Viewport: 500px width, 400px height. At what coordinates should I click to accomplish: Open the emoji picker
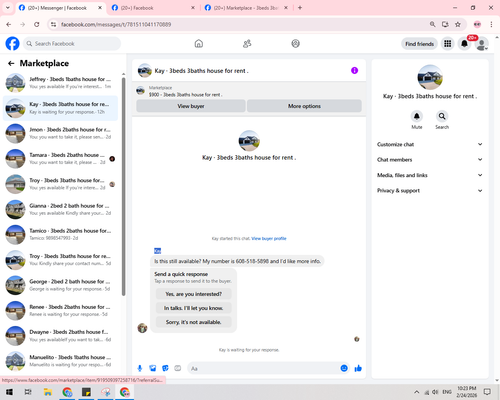point(344,368)
